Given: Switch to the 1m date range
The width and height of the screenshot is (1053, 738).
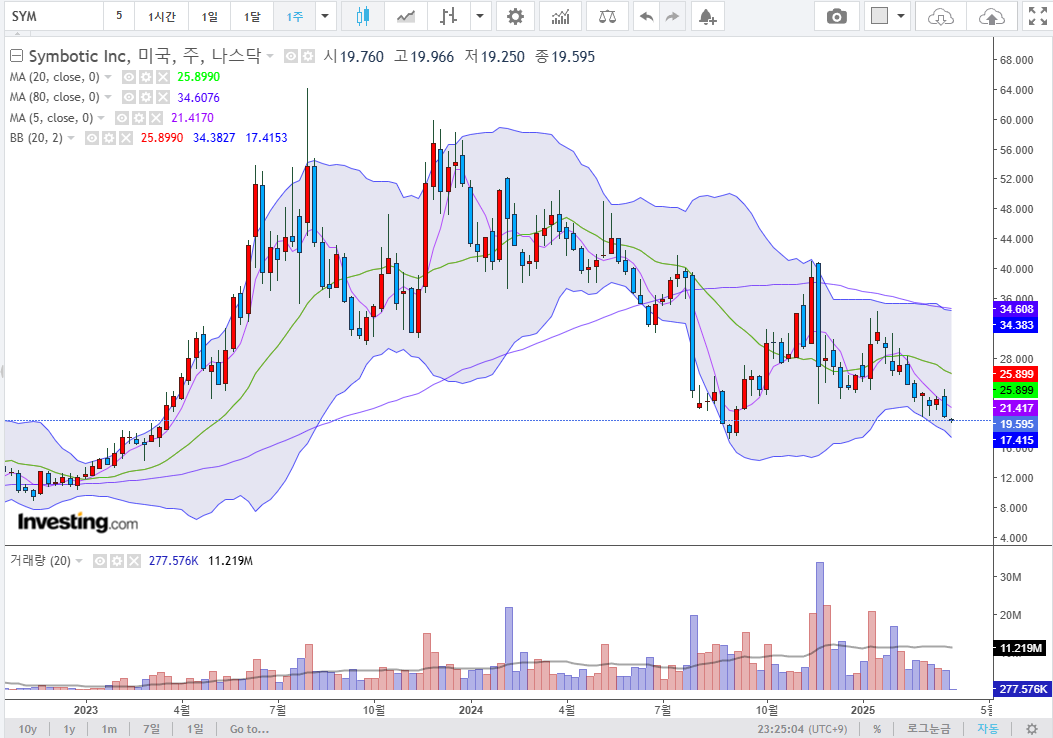Looking at the screenshot, I should pyautogui.click(x=109, y=729).
